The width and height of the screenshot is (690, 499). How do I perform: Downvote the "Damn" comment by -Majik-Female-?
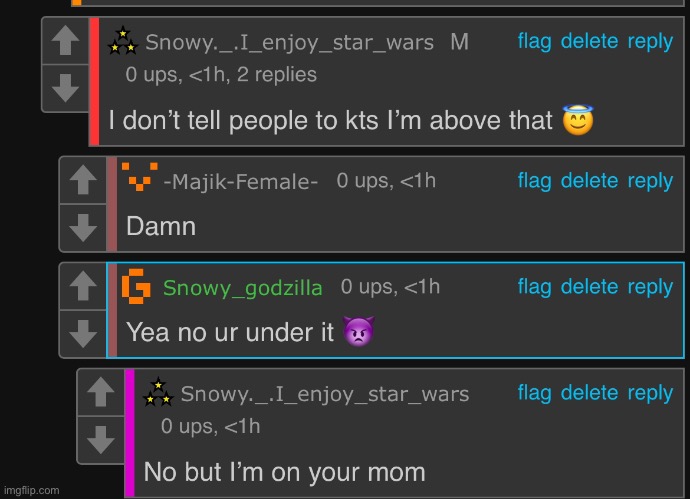(83, 227)
